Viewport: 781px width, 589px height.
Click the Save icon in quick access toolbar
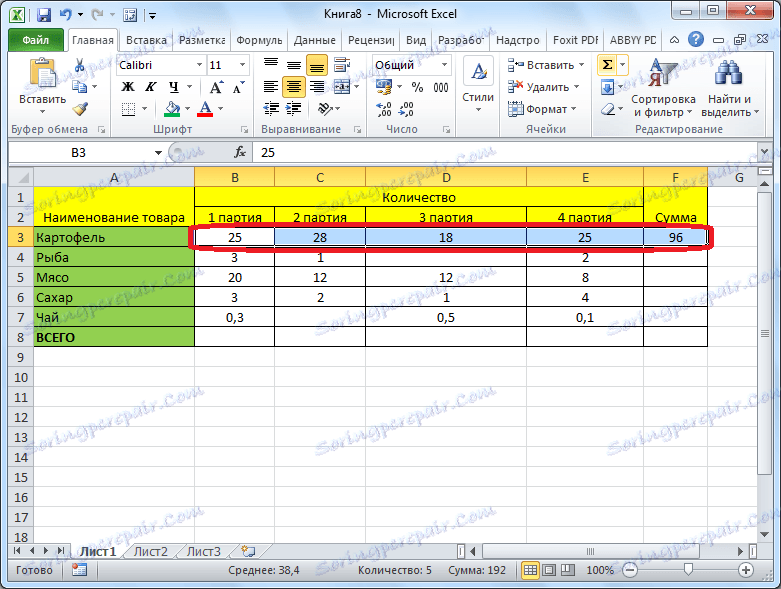[44, 15]
